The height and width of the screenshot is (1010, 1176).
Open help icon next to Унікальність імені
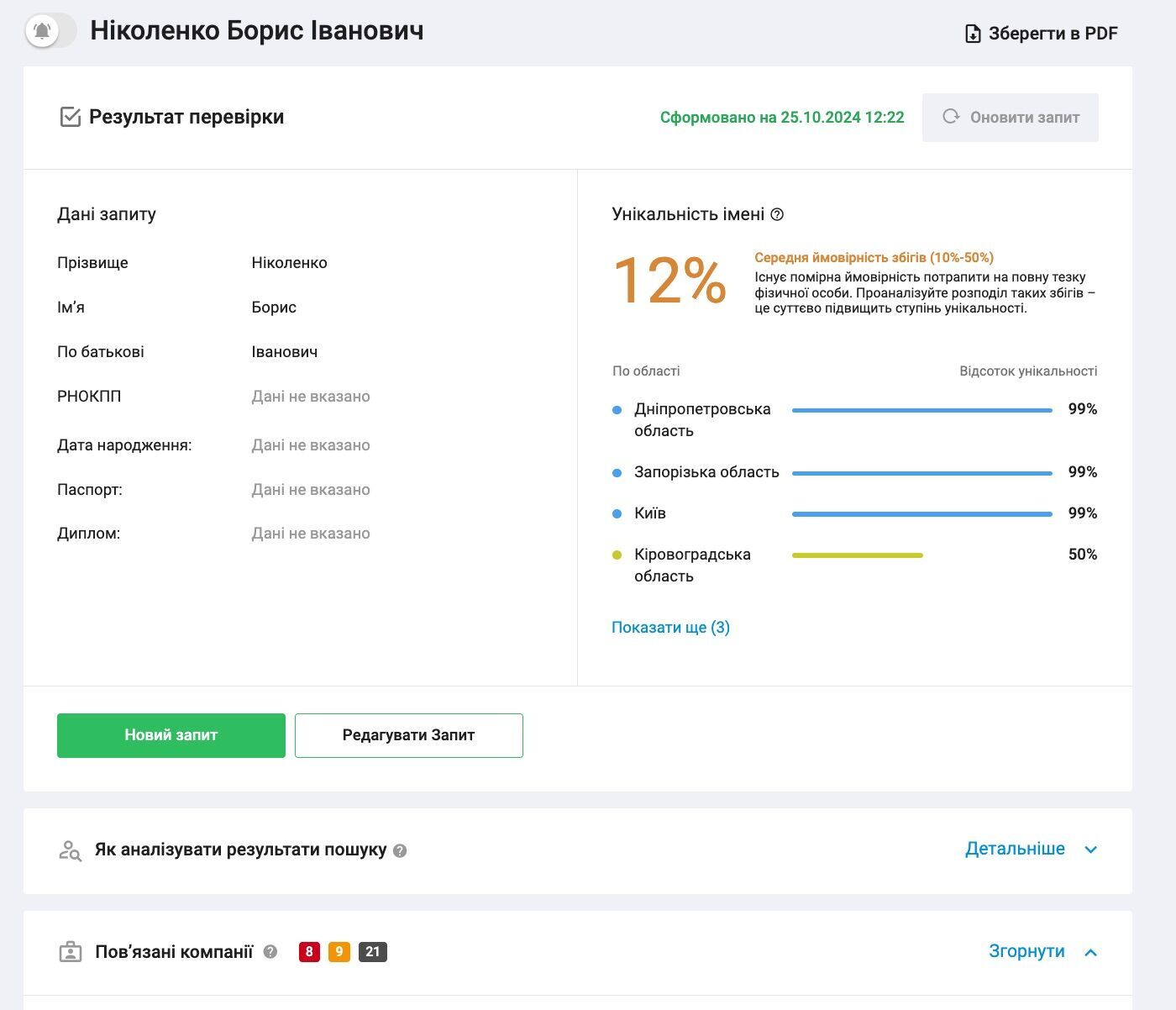[x=777, y=214]
